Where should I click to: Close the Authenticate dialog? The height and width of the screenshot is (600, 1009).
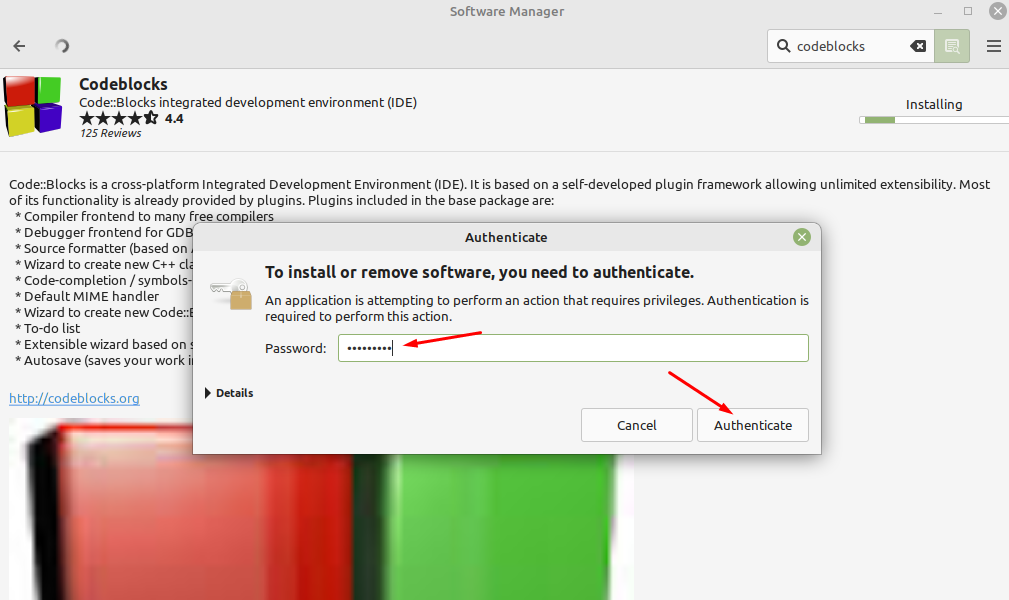click(x=802, y=237)
